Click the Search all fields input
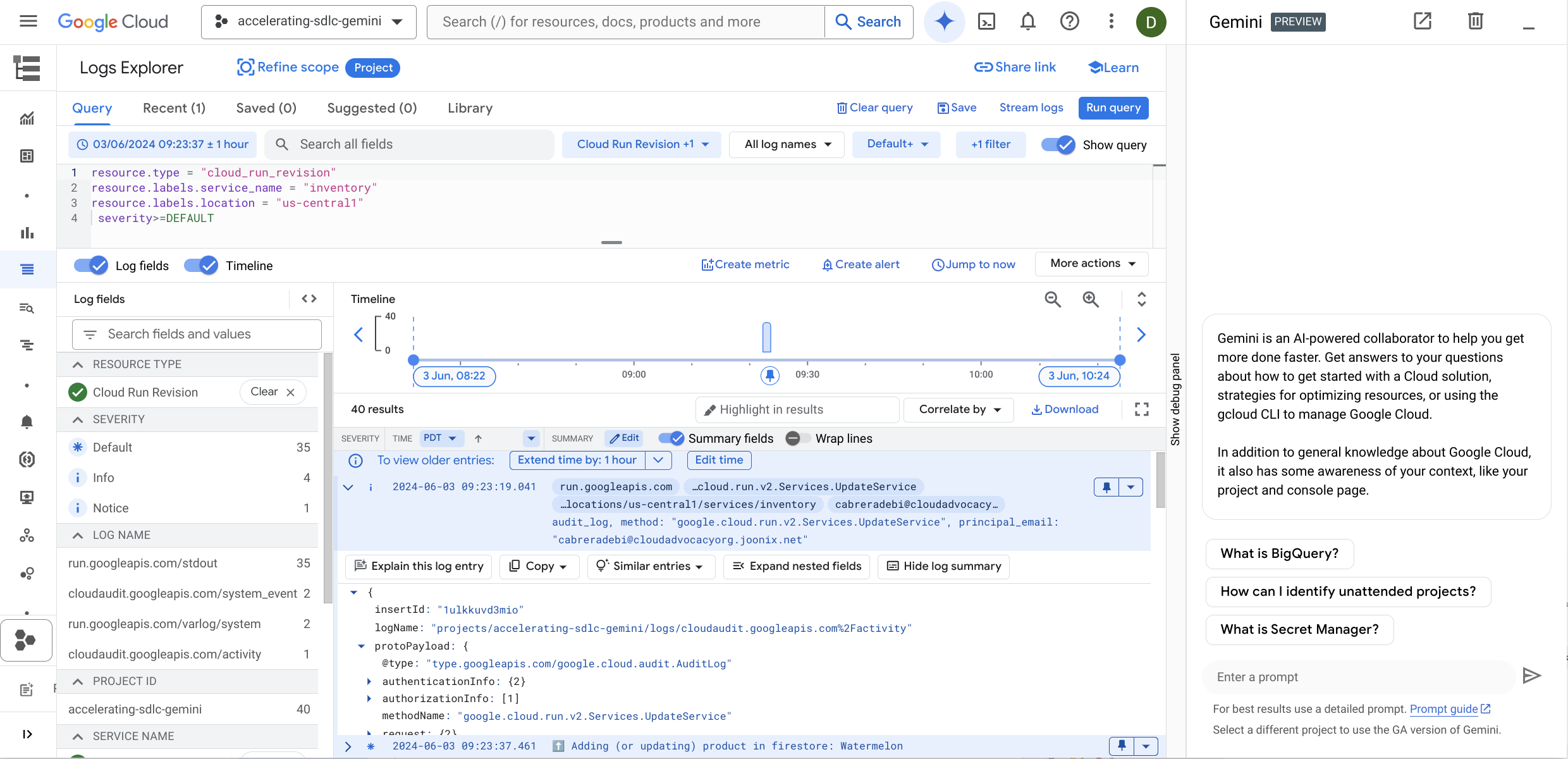Screen dimensions: 1568x759 409,145
